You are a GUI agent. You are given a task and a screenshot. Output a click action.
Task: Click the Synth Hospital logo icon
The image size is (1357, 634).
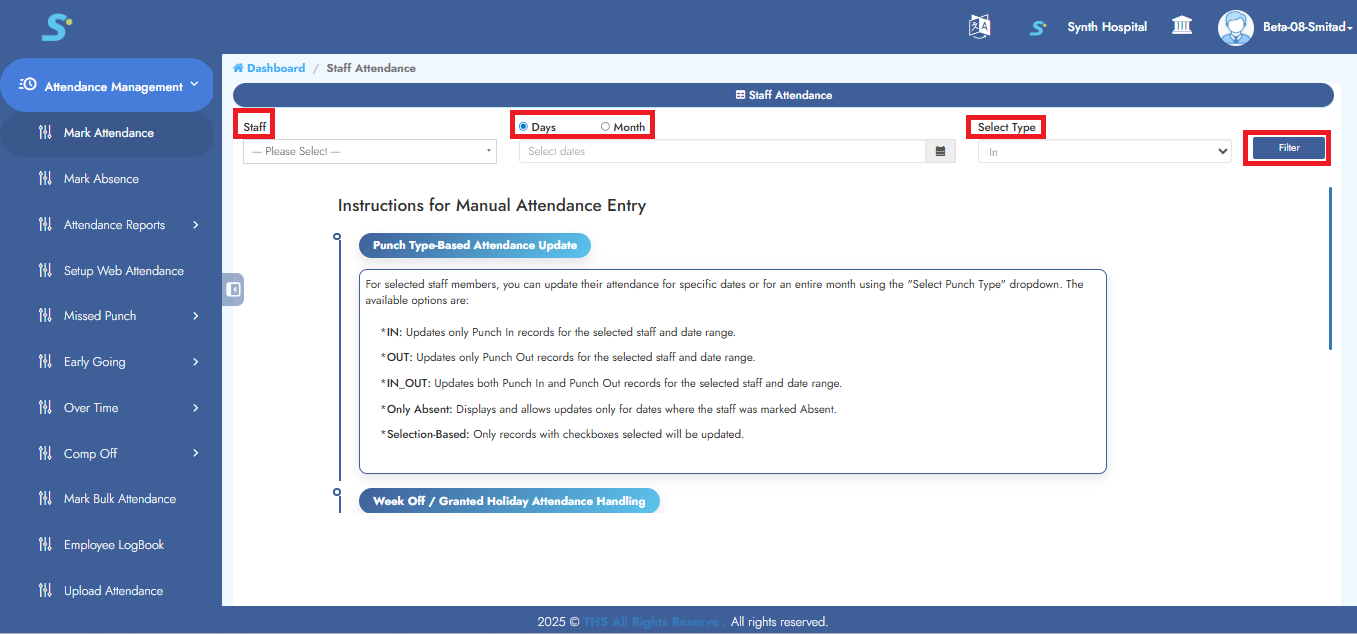pyautogui.click(x=1038, y=28)
